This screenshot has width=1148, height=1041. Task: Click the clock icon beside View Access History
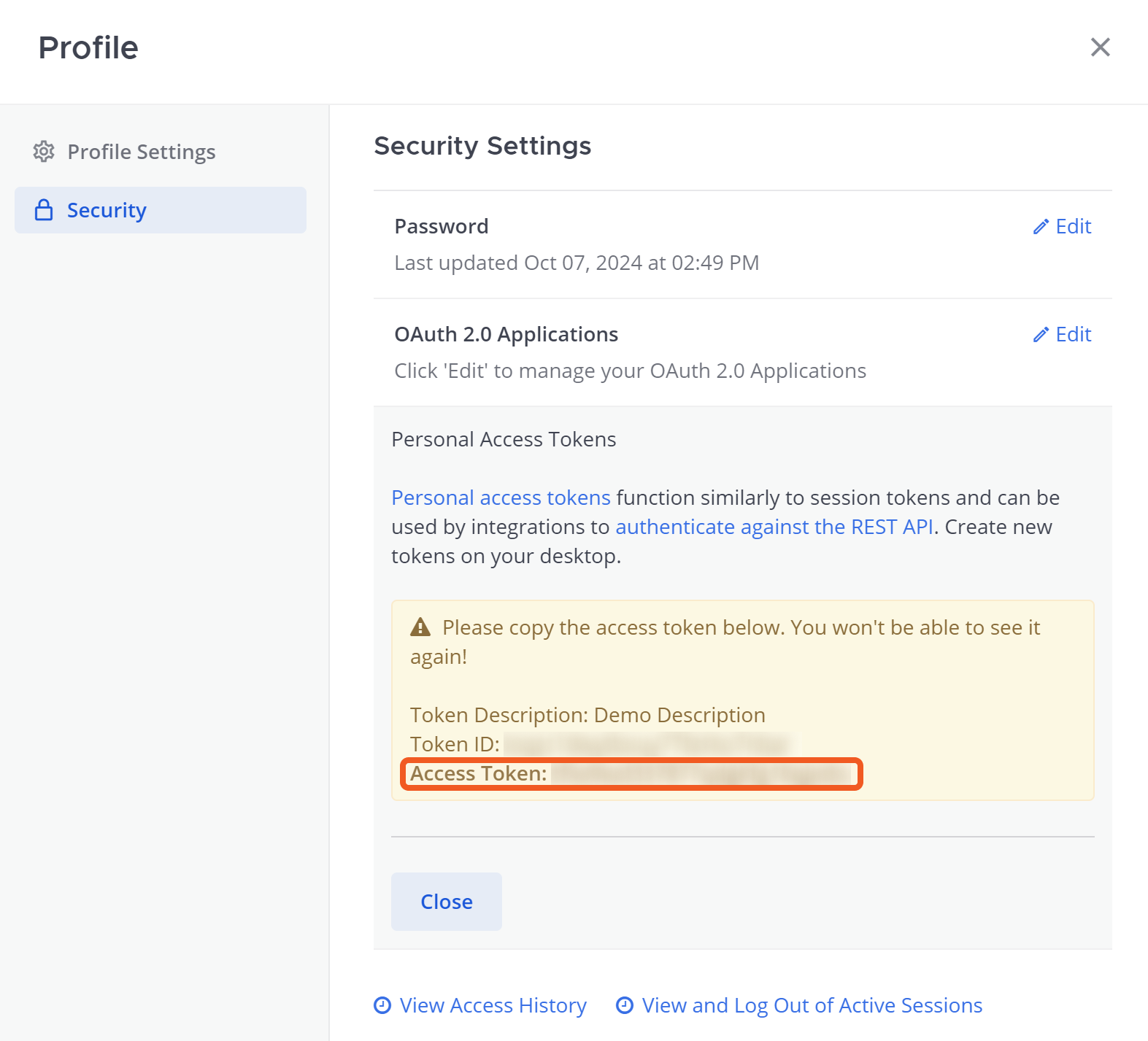click(382, 1005)
